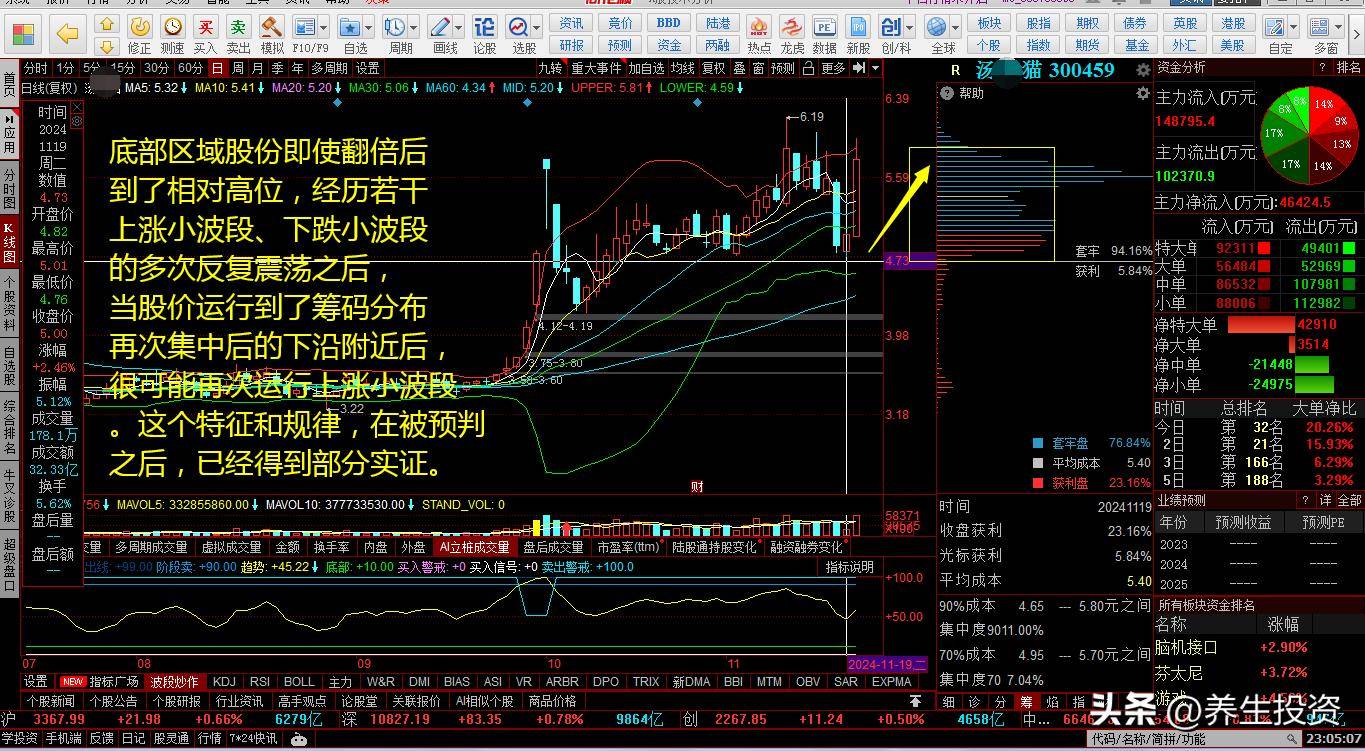This screenshot has width=1365, height=751.
Task: Open the 个股公告 announcements tab
Action: [114, 701]
